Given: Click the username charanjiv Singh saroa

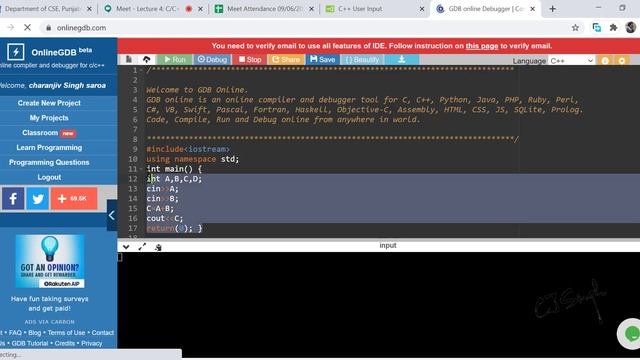Looking at the screenshot, I should click(67, 85).
